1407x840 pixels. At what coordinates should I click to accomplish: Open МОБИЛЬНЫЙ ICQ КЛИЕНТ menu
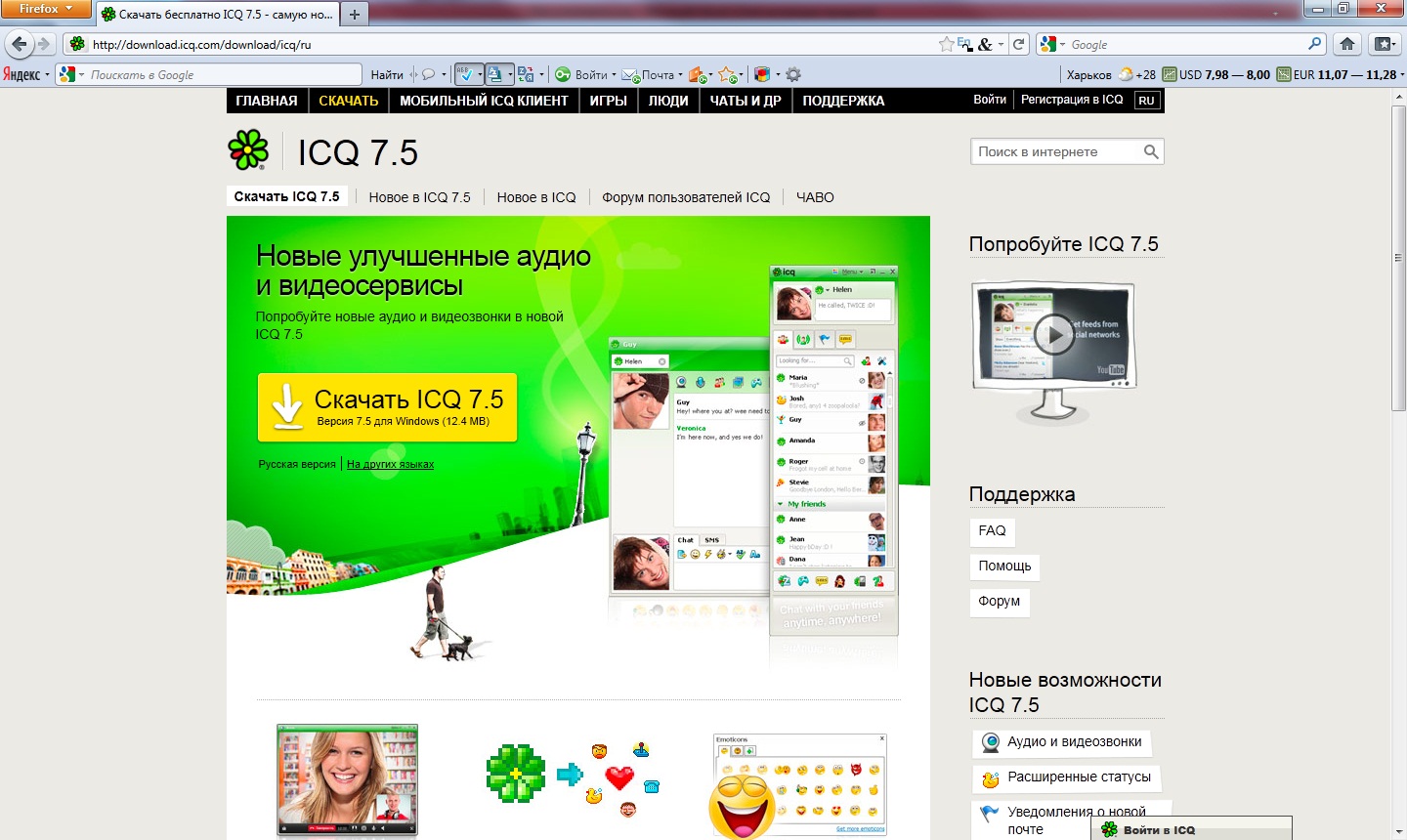click(x=484, y=101)
